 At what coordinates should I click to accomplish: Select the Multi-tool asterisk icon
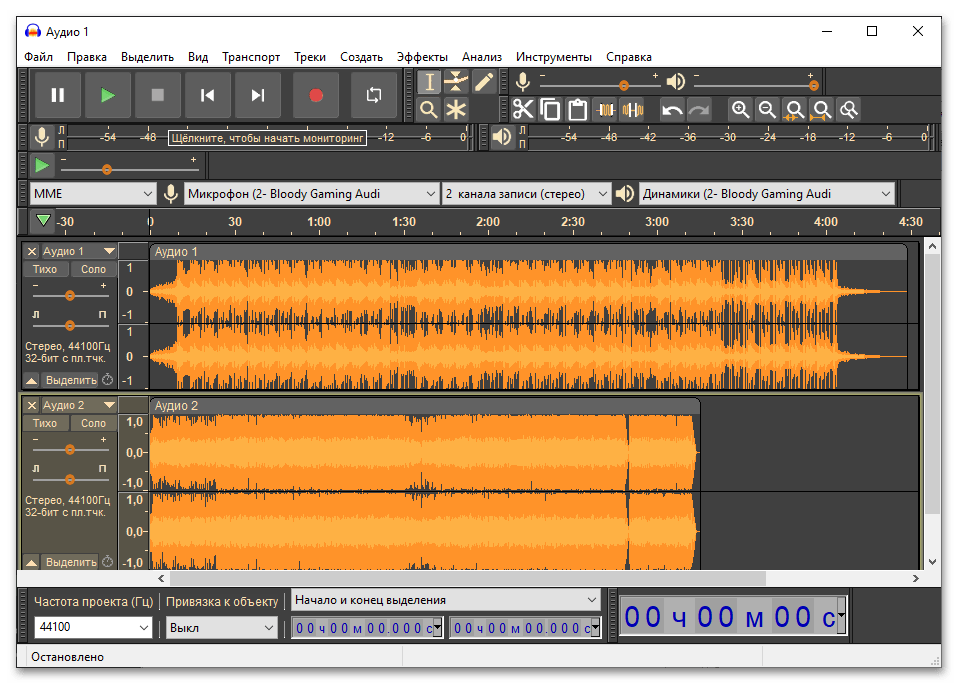456,109
